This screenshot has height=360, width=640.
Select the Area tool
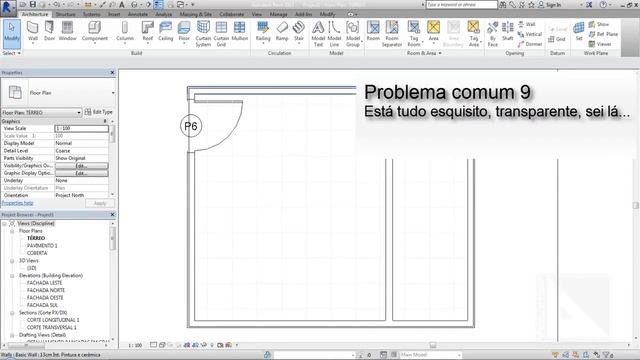433,32
